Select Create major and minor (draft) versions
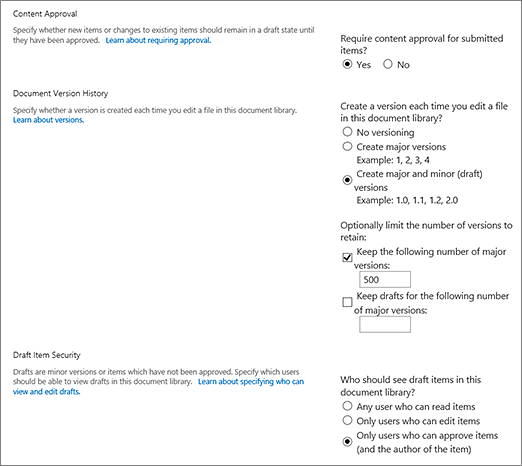This screenshot has height=466, width=522. 347,180
